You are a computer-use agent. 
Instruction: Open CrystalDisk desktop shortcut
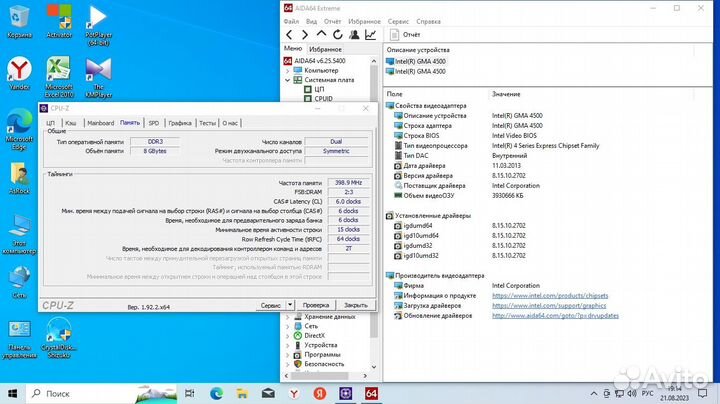pos(59,338)
